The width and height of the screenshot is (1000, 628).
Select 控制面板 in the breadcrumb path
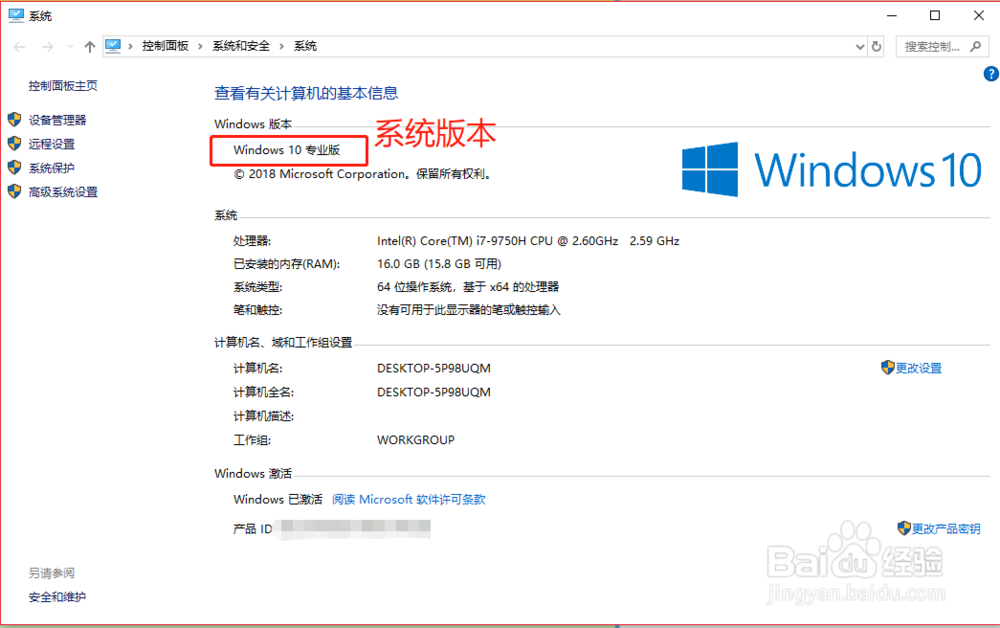point(165,46)
